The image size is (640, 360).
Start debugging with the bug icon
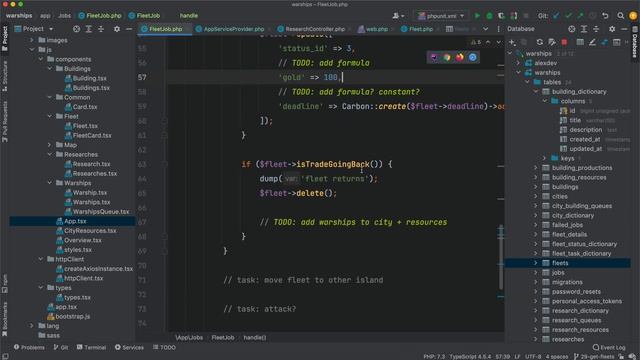click(489, 16)
